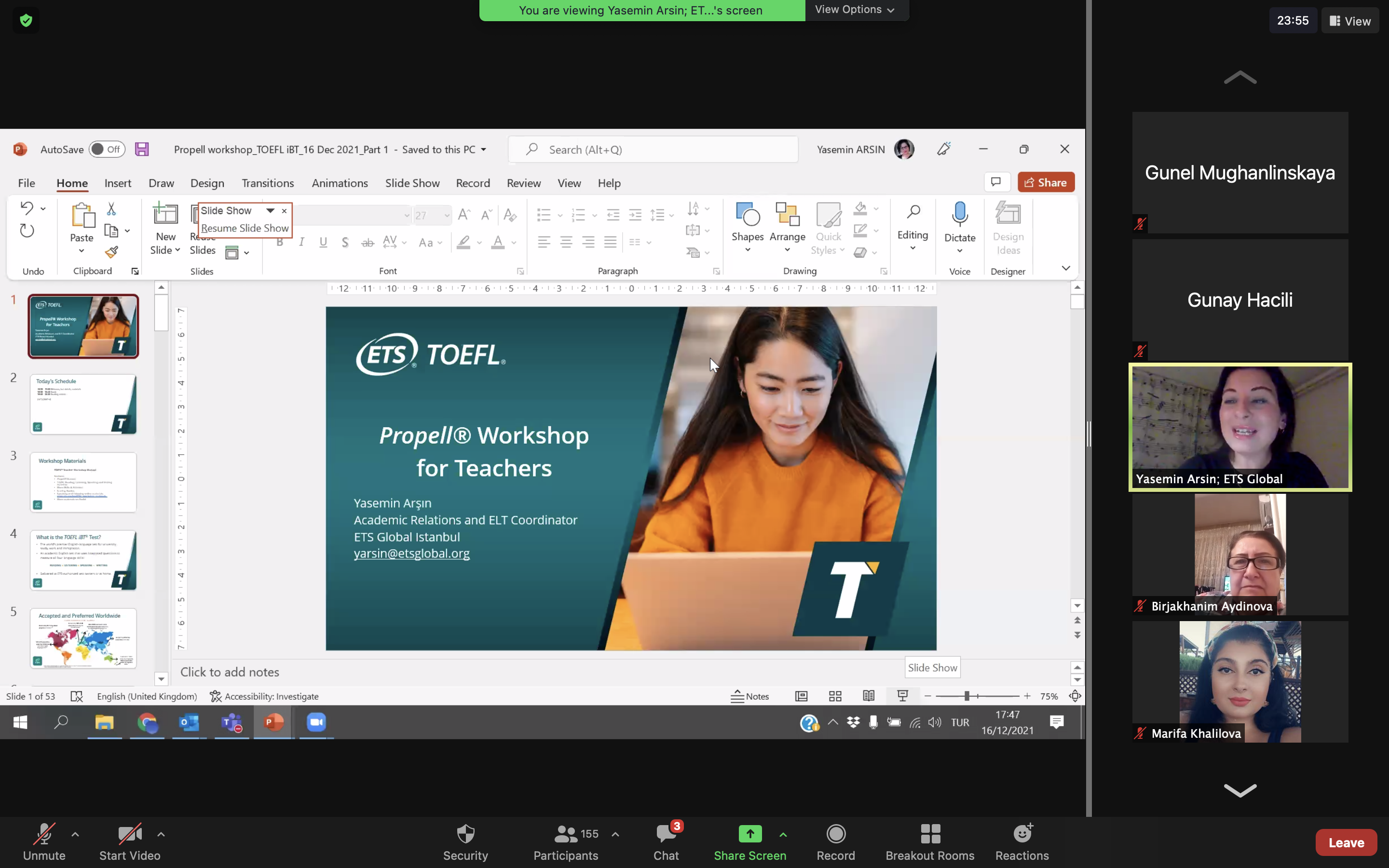Image resolution: width=1389 pixels, height=868 pixels.
Task: Click the Dictate microphone icon
Action: click(960, 214)
